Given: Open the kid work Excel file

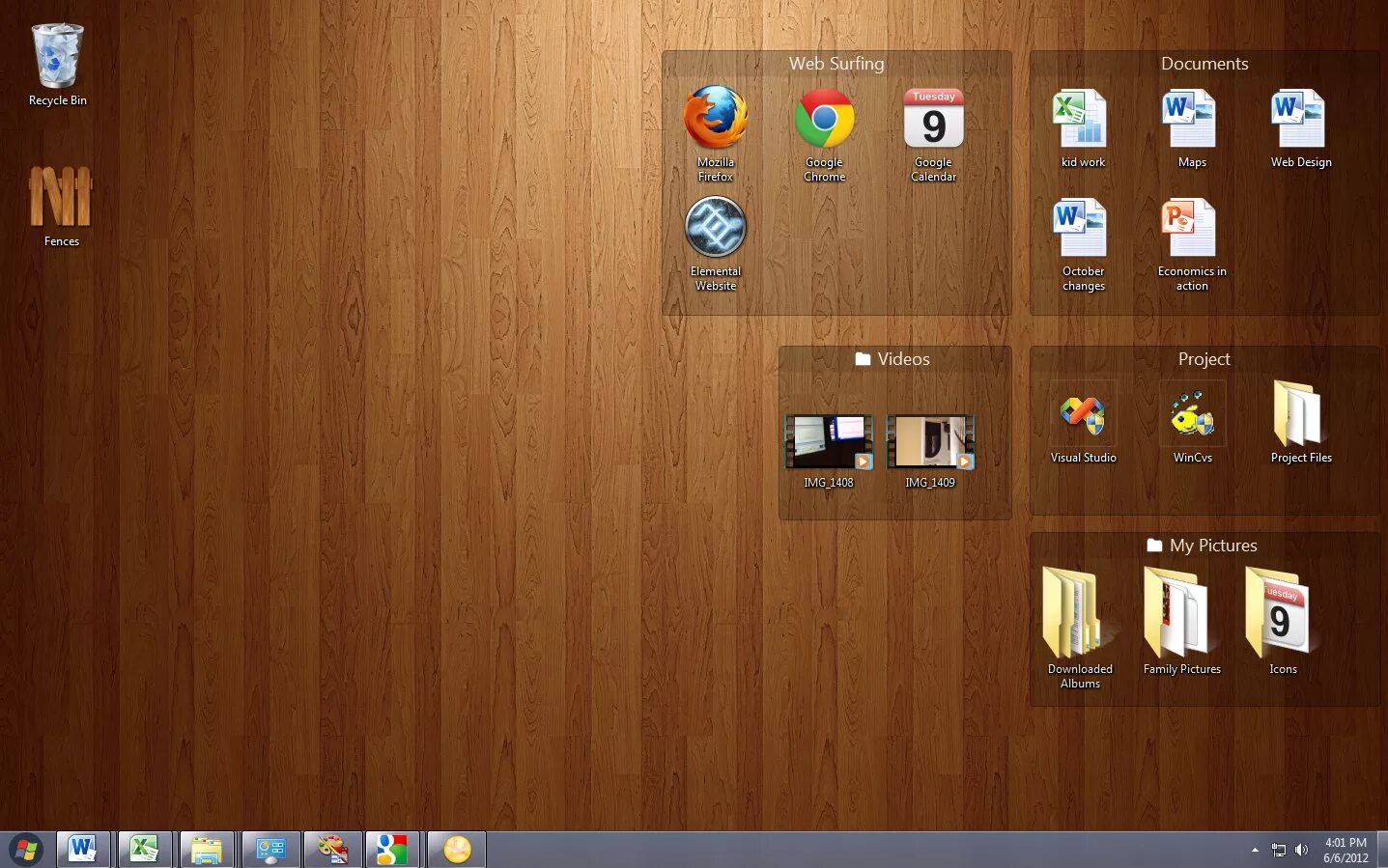Looking at the screenshot, I should coord(1083,127).
